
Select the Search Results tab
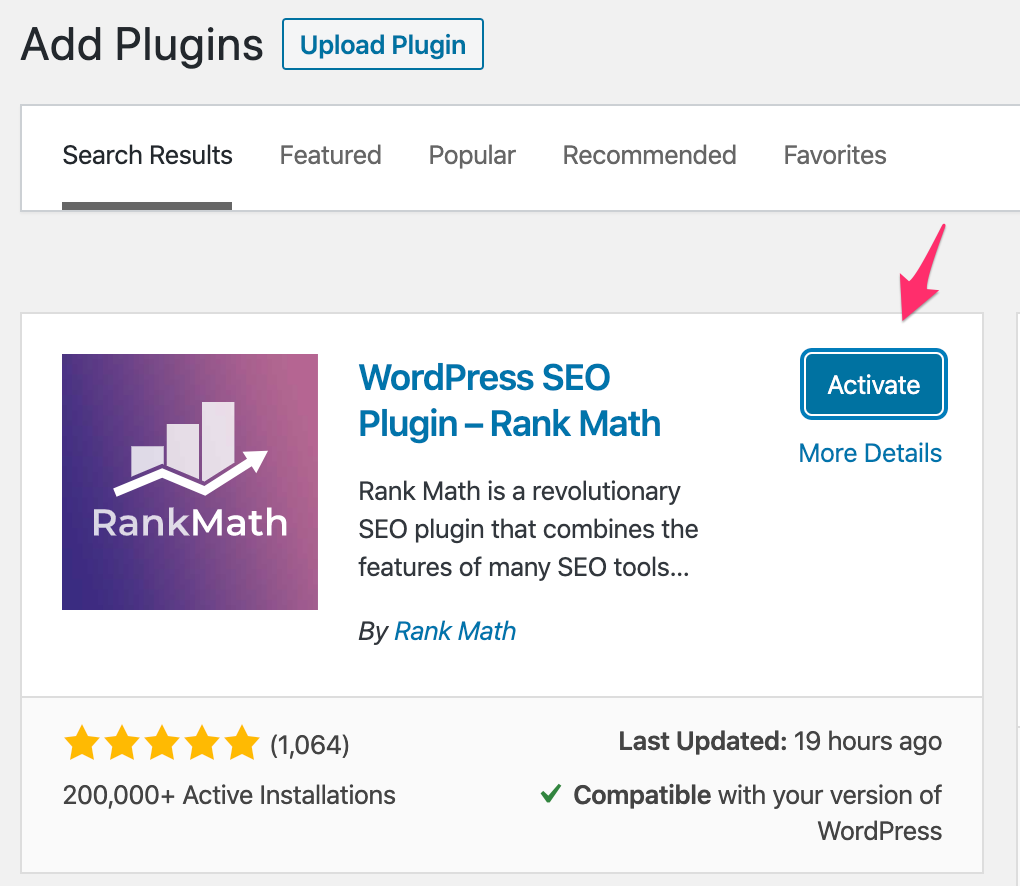click(147, 155)
